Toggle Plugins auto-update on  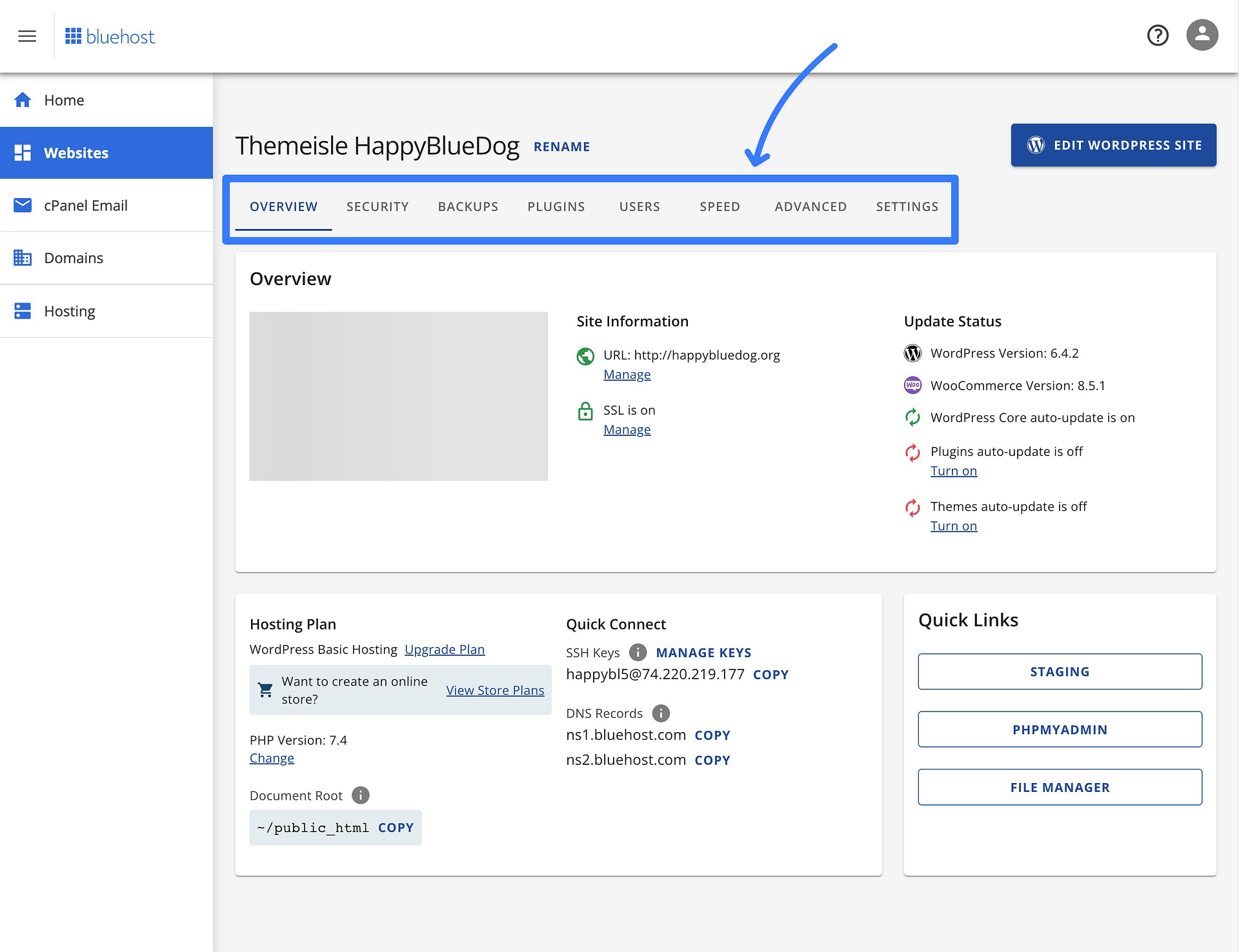(x=953, y=470)
